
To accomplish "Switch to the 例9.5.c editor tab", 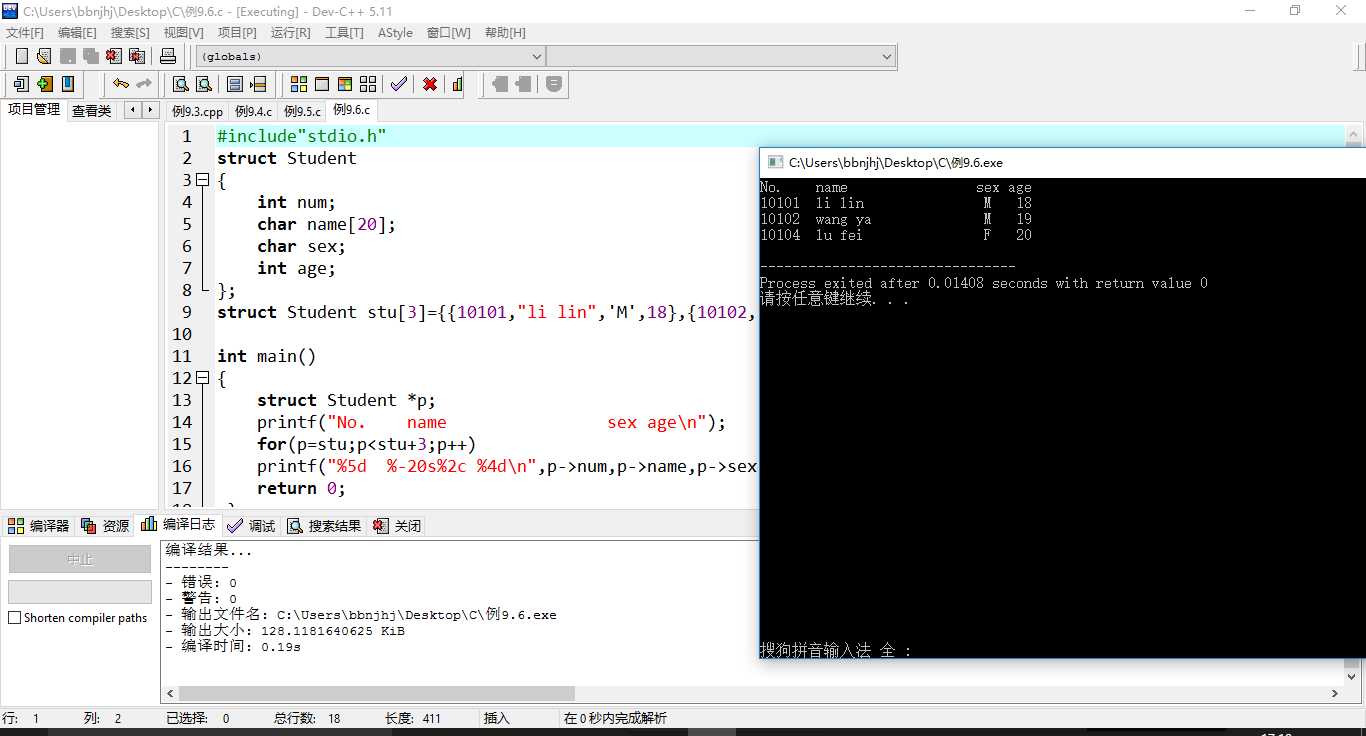I will (x=302, y=111).
